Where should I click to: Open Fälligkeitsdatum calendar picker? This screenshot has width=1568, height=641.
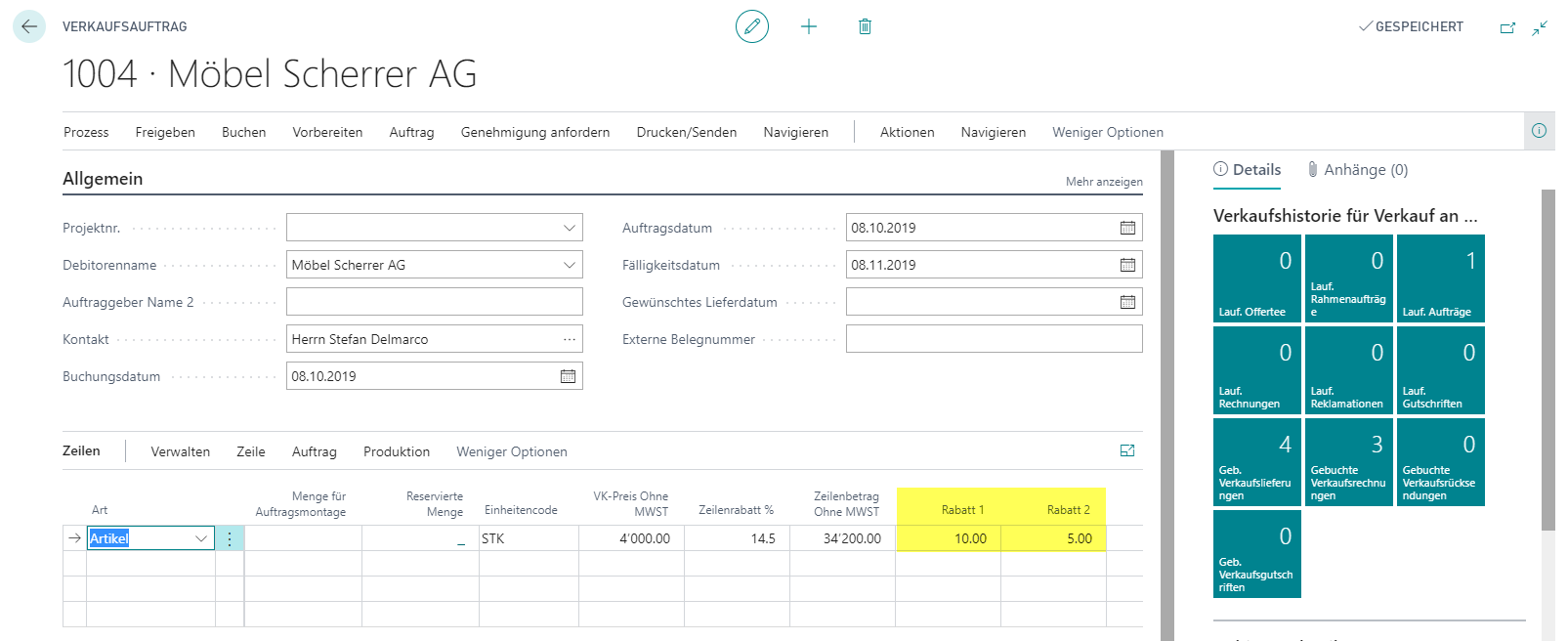(x=1127, y=265)
